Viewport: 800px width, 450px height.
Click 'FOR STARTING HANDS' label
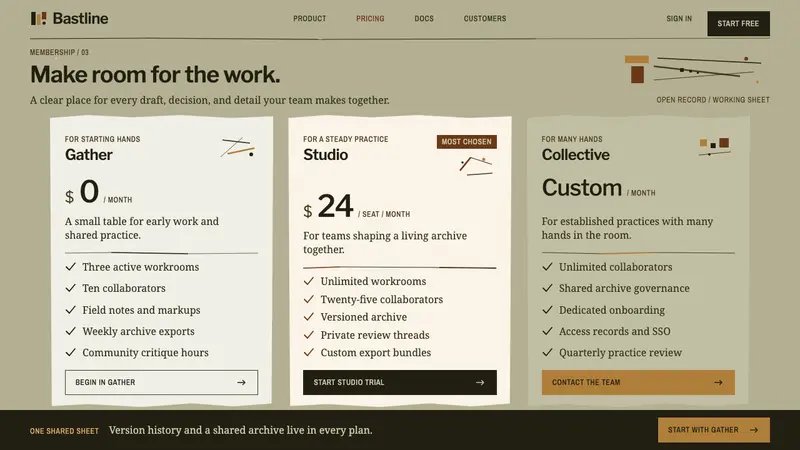(x=103, y=139)
